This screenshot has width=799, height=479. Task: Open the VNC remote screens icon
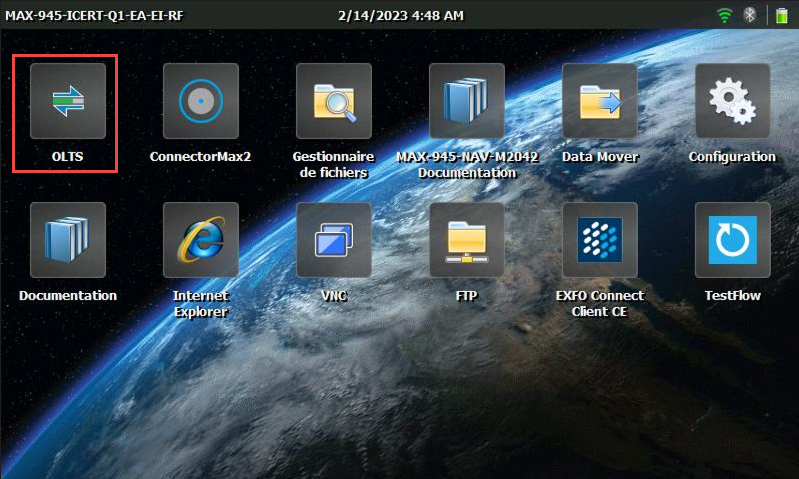(334, 240)
